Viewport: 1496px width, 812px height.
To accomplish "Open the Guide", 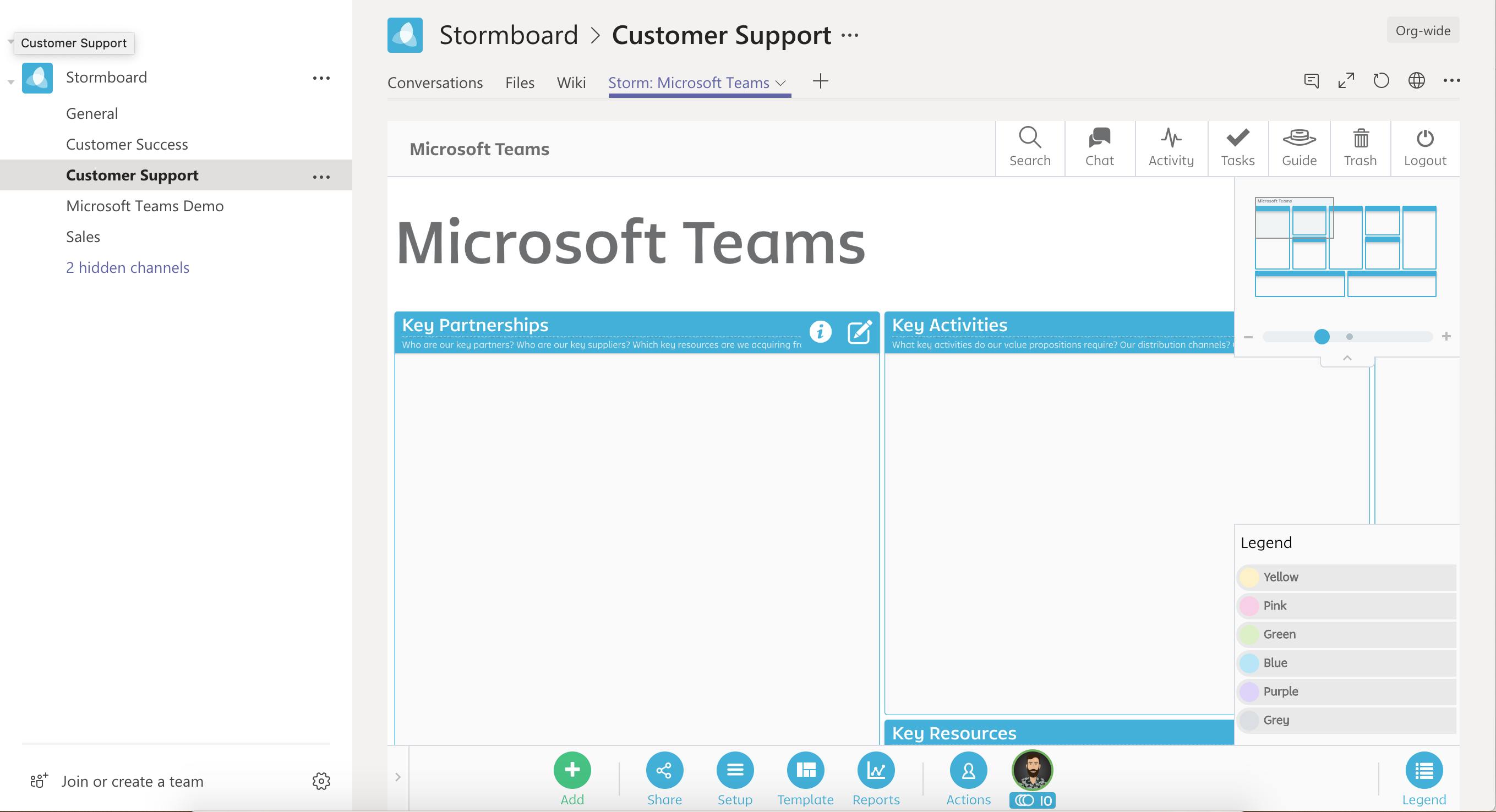I will click(1299, 148).
